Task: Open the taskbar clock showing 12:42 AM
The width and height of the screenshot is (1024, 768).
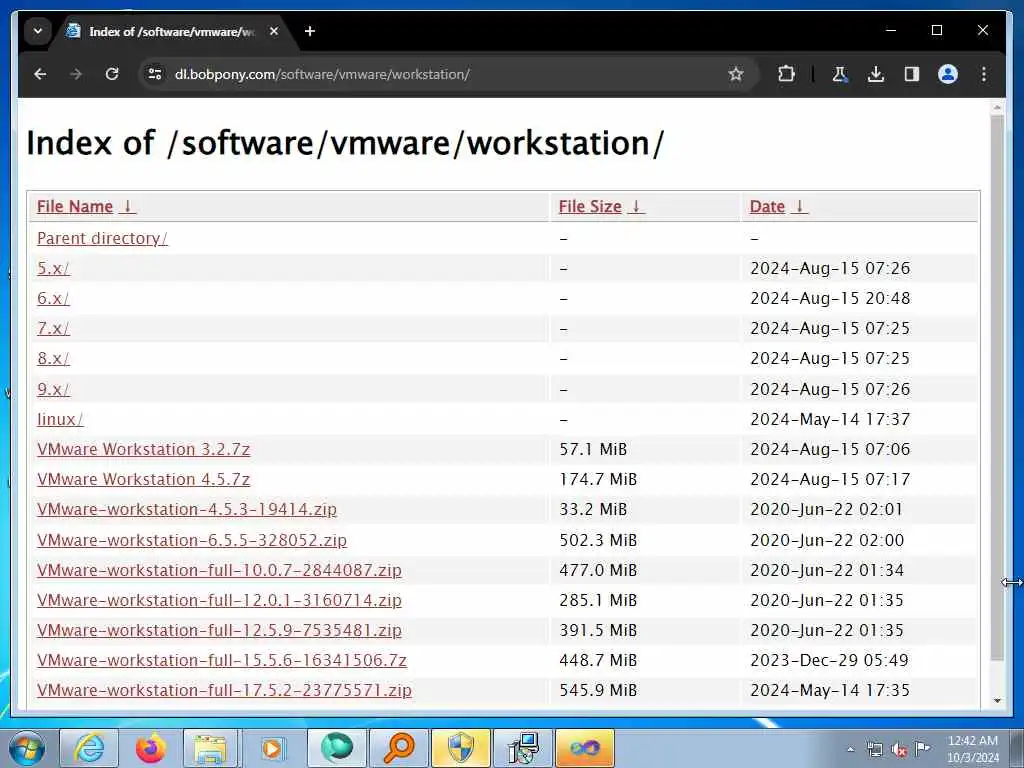Action: (973, 749)
